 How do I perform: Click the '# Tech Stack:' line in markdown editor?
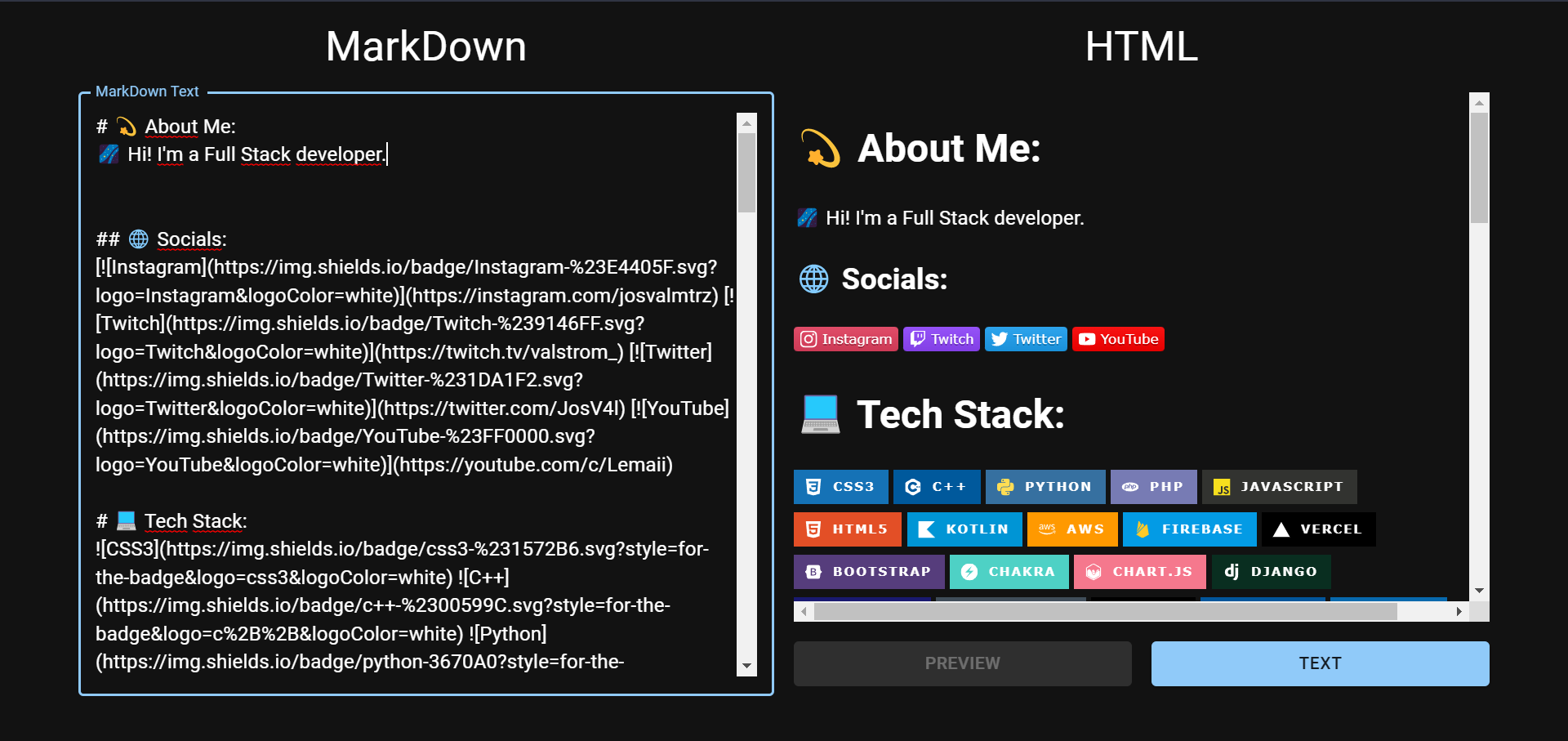click(x=171, y=521)
